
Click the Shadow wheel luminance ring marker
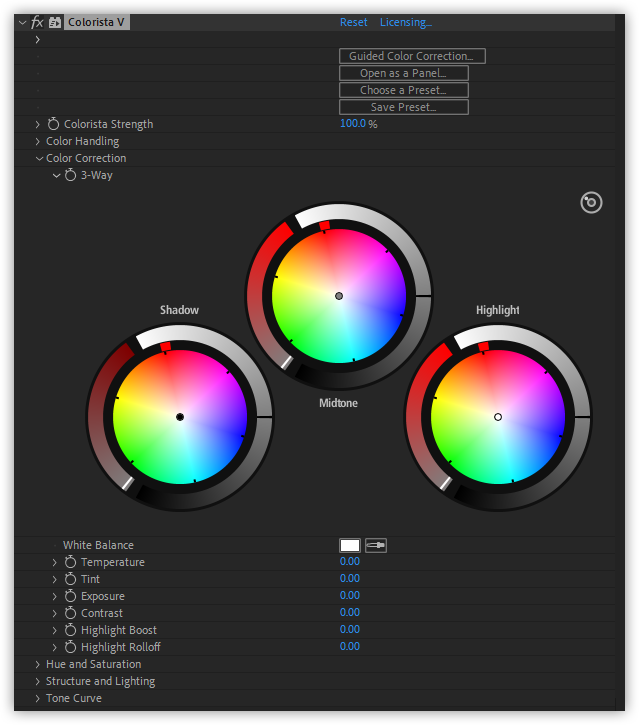pyautogui.click(x=264, y=417)
